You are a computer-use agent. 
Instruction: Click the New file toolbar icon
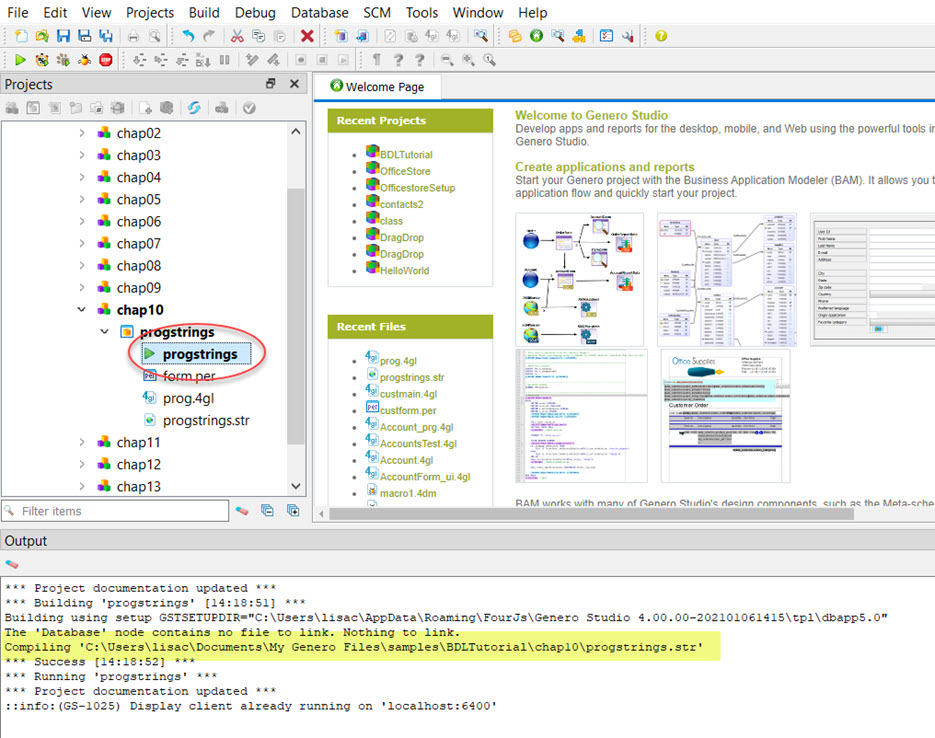(21, 36)
